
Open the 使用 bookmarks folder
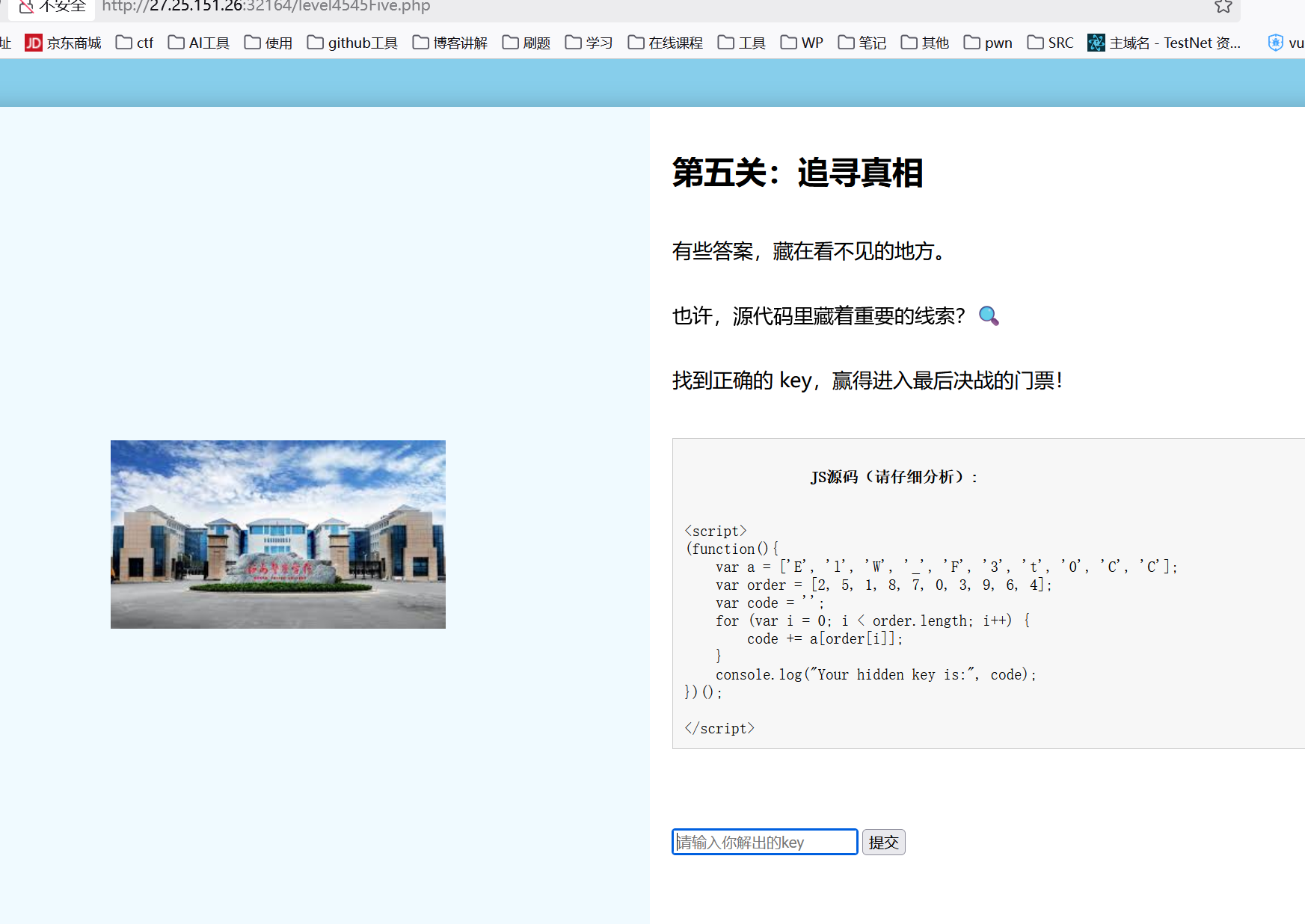pos(268,43)
